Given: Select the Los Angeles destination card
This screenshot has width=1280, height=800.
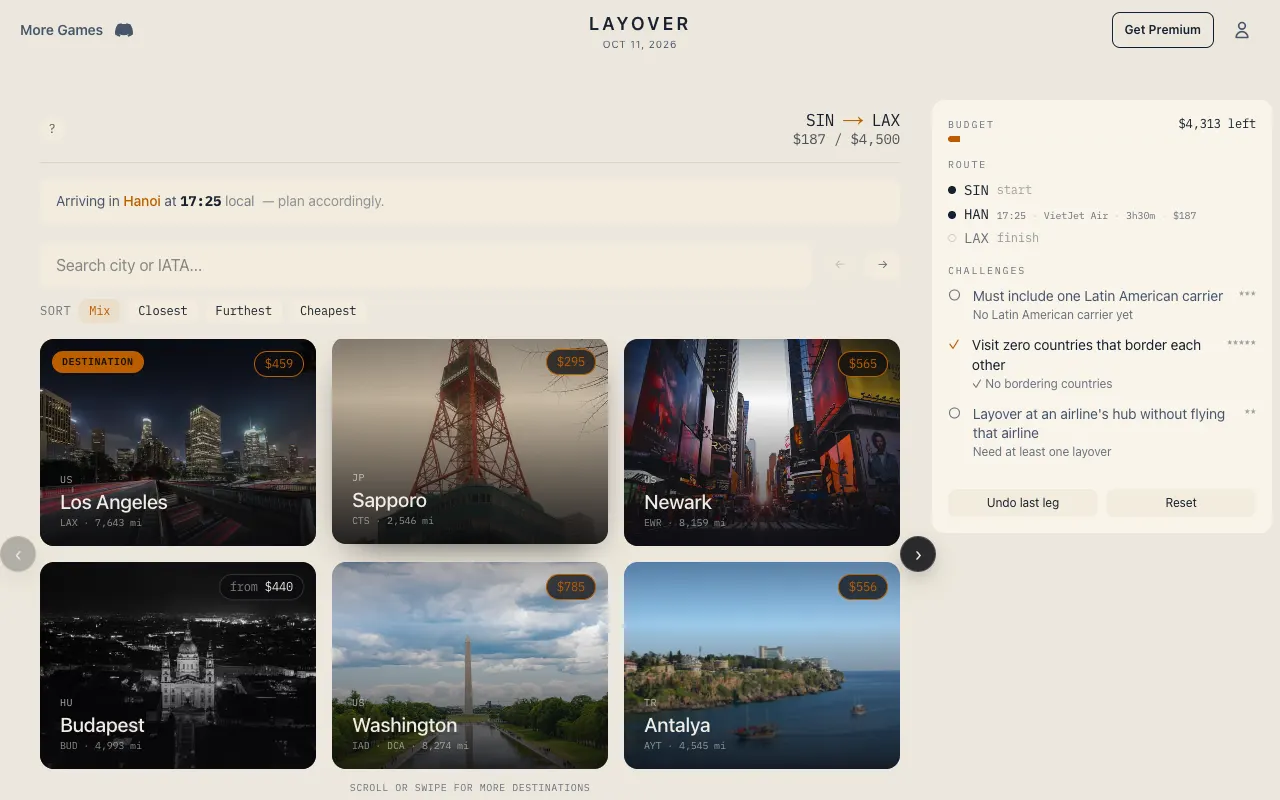Looking at the screenshot, I should 178,442.
